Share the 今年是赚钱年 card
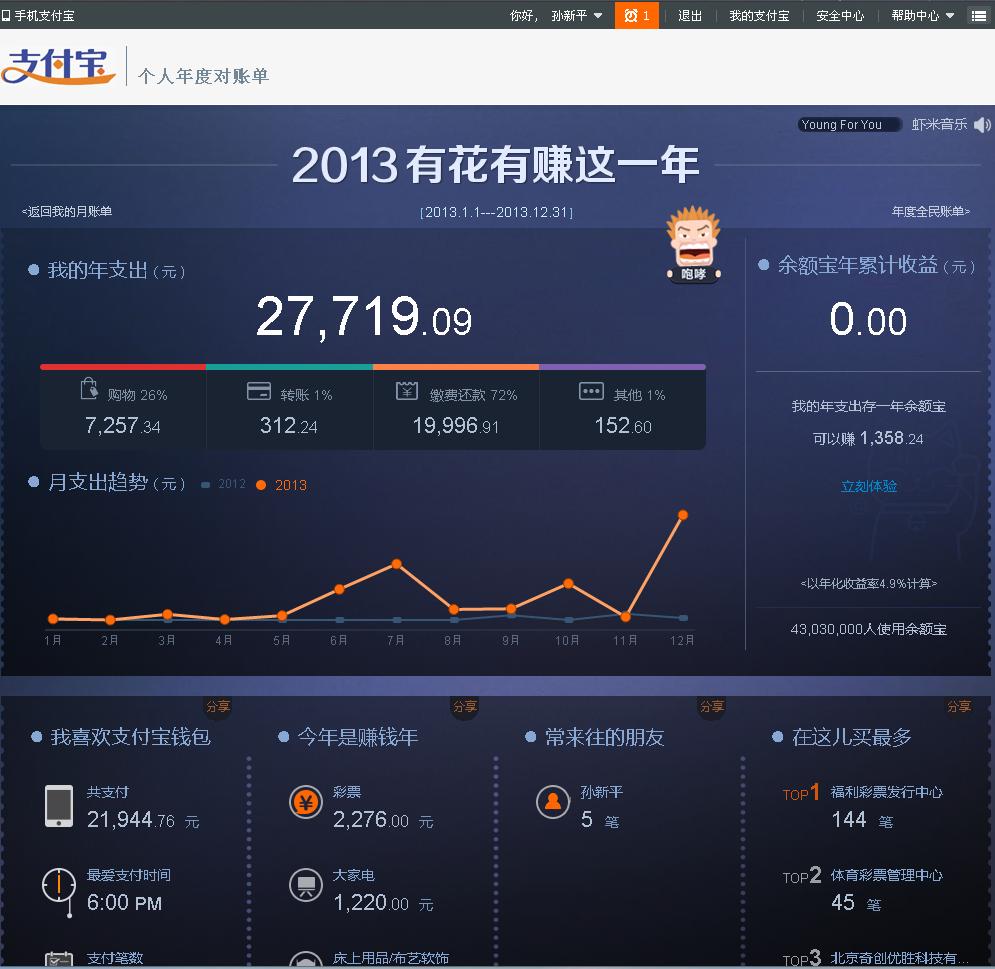The image size is (995, 969). pyautogui.click(x=465, y=706)
